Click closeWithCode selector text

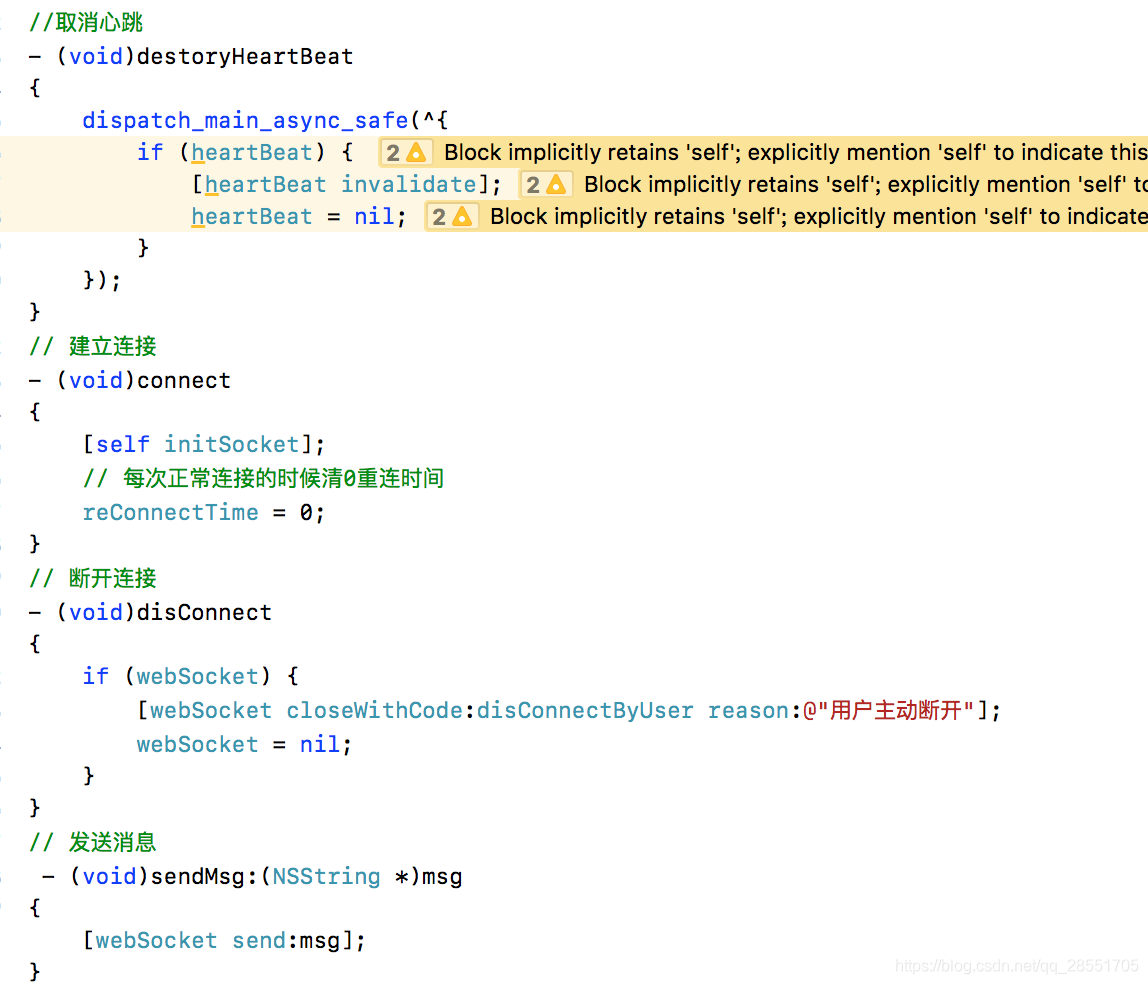[374, 710]
